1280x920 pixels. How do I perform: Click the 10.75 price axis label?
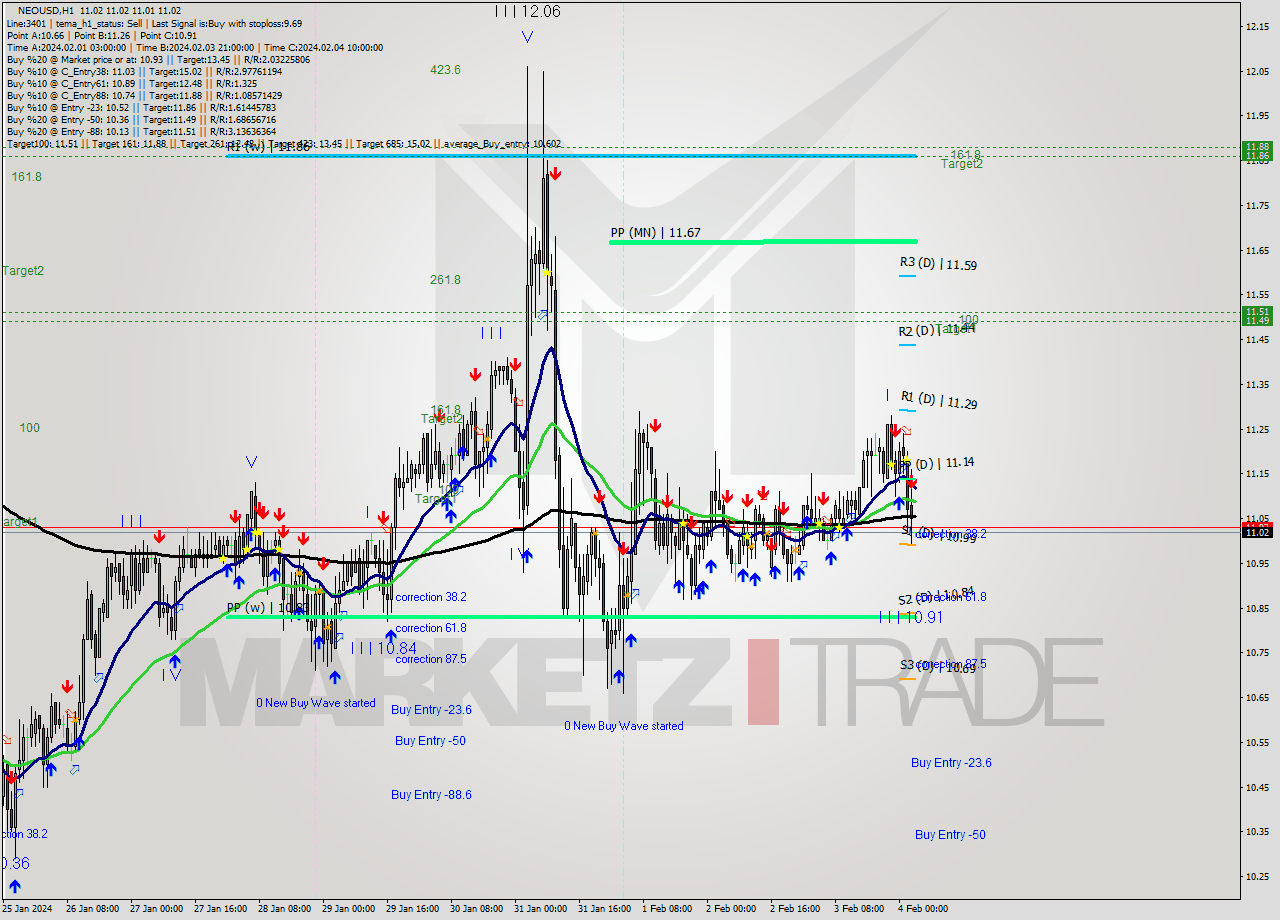click(1259, 652)
